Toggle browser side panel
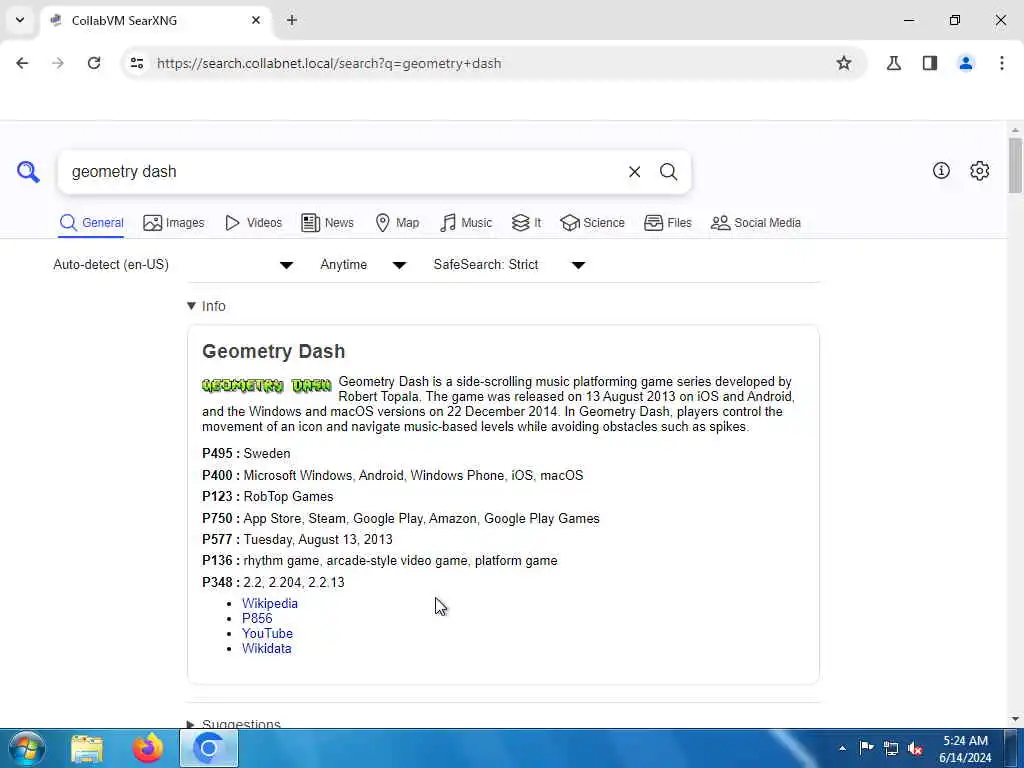This screenshot has height=768, width=1024. [x=930, y=63]
